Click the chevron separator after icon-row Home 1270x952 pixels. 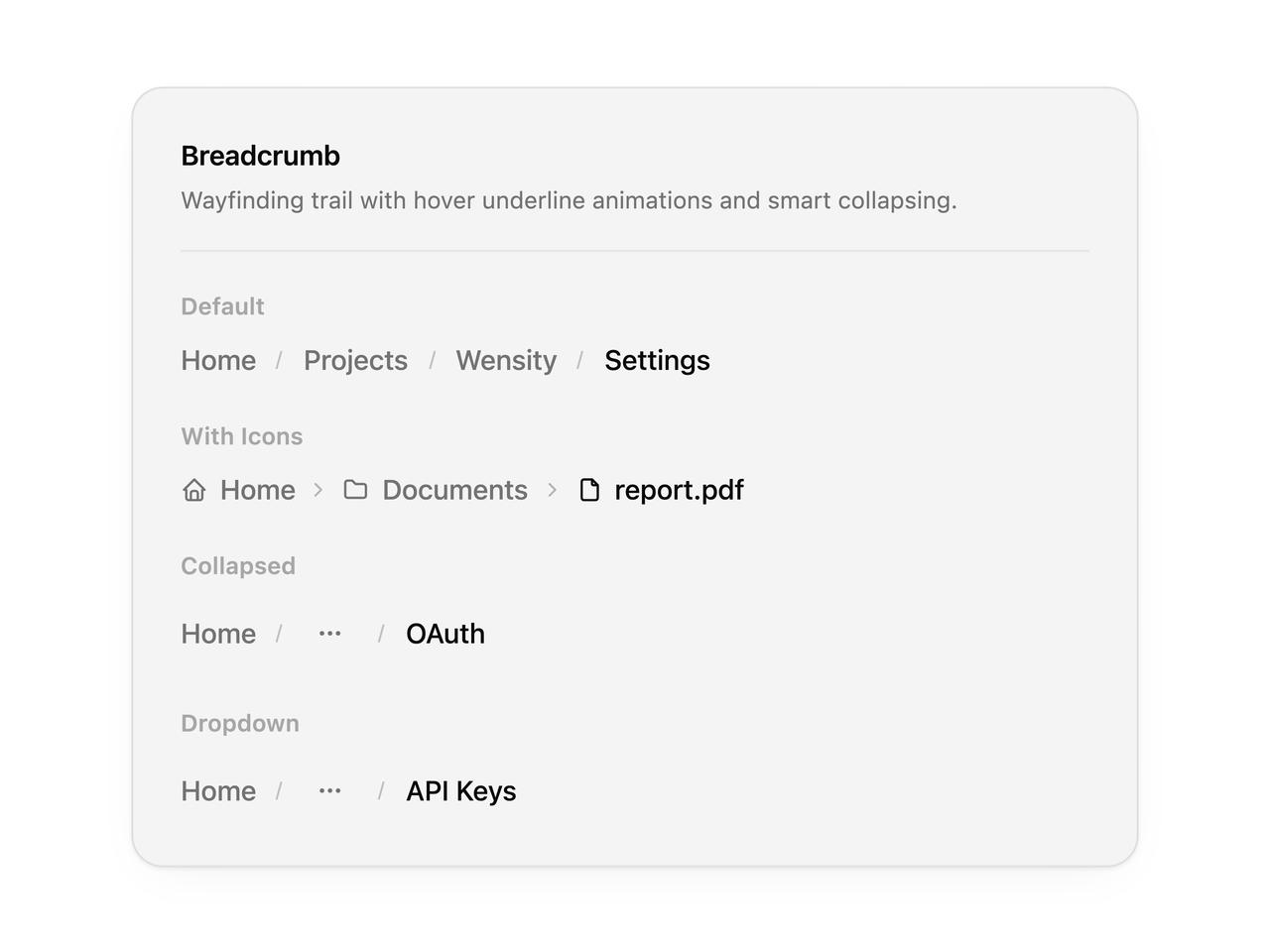click(x=318, y=490)
